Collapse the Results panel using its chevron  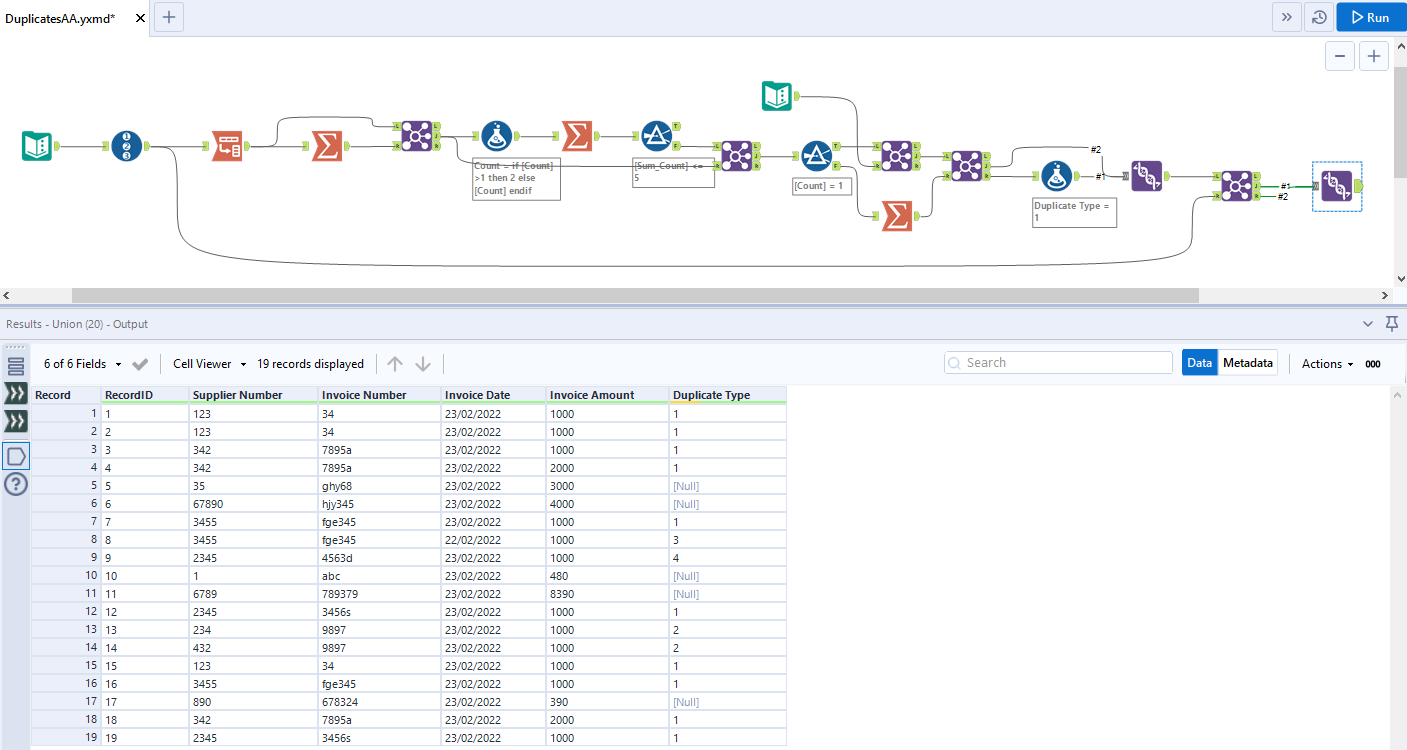pos(1368,324)
